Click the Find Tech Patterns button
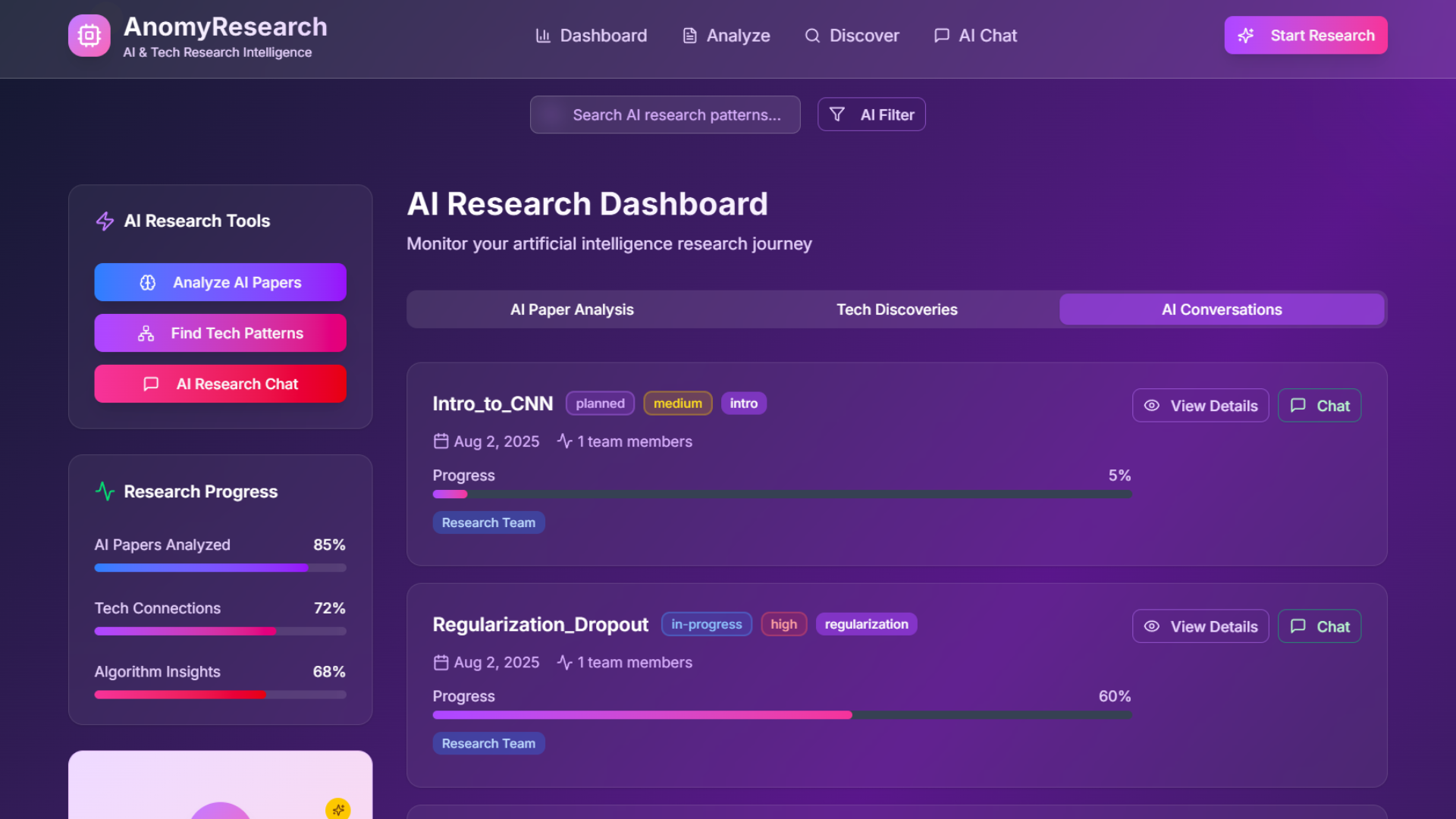1456x819 pixels. [x=221, y=333]
